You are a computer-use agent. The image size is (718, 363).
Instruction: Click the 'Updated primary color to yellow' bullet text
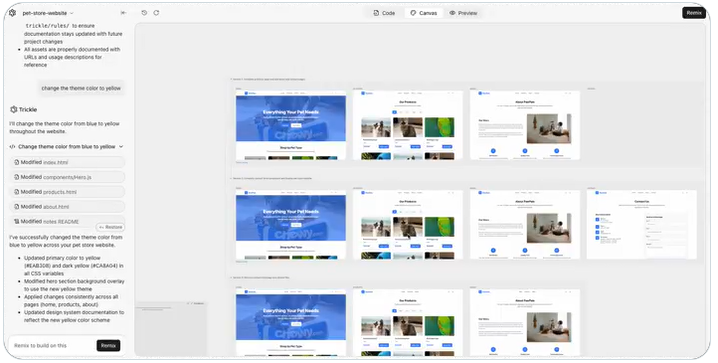[74, 265]
